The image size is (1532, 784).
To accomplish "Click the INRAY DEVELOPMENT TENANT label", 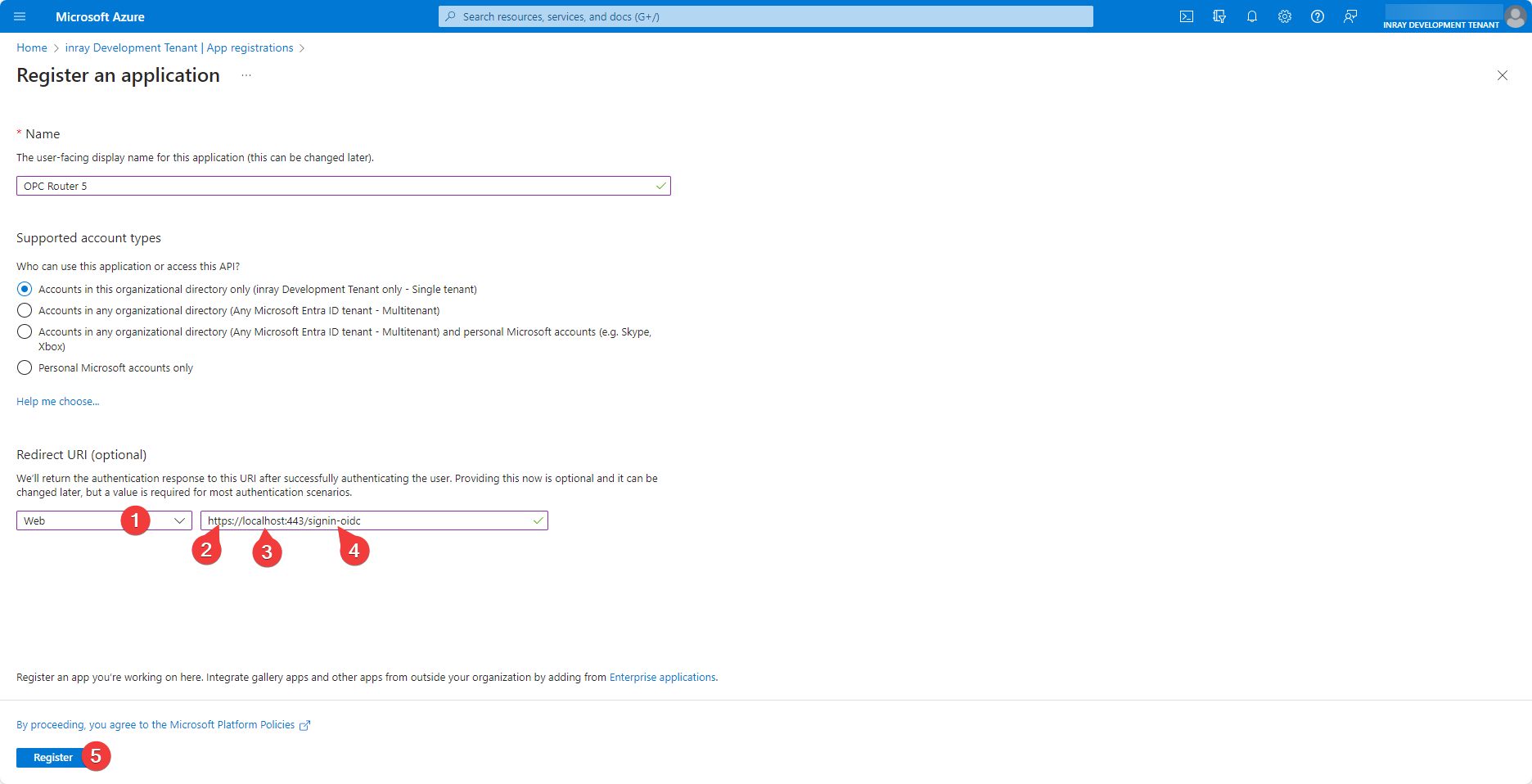I will pyautogui.click(x=1441, y=25).
